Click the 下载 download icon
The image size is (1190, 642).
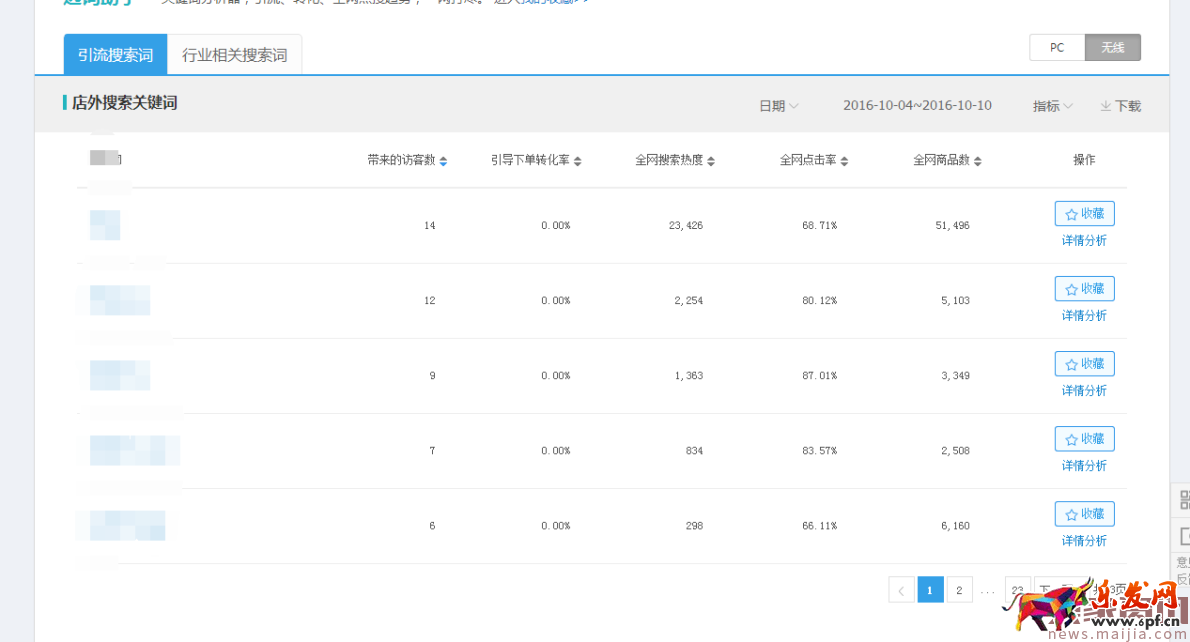pyautogui.click(x=1106, y=106)
